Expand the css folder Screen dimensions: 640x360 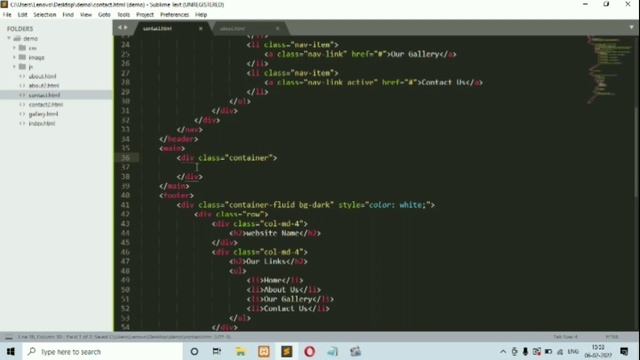[14, 48]
